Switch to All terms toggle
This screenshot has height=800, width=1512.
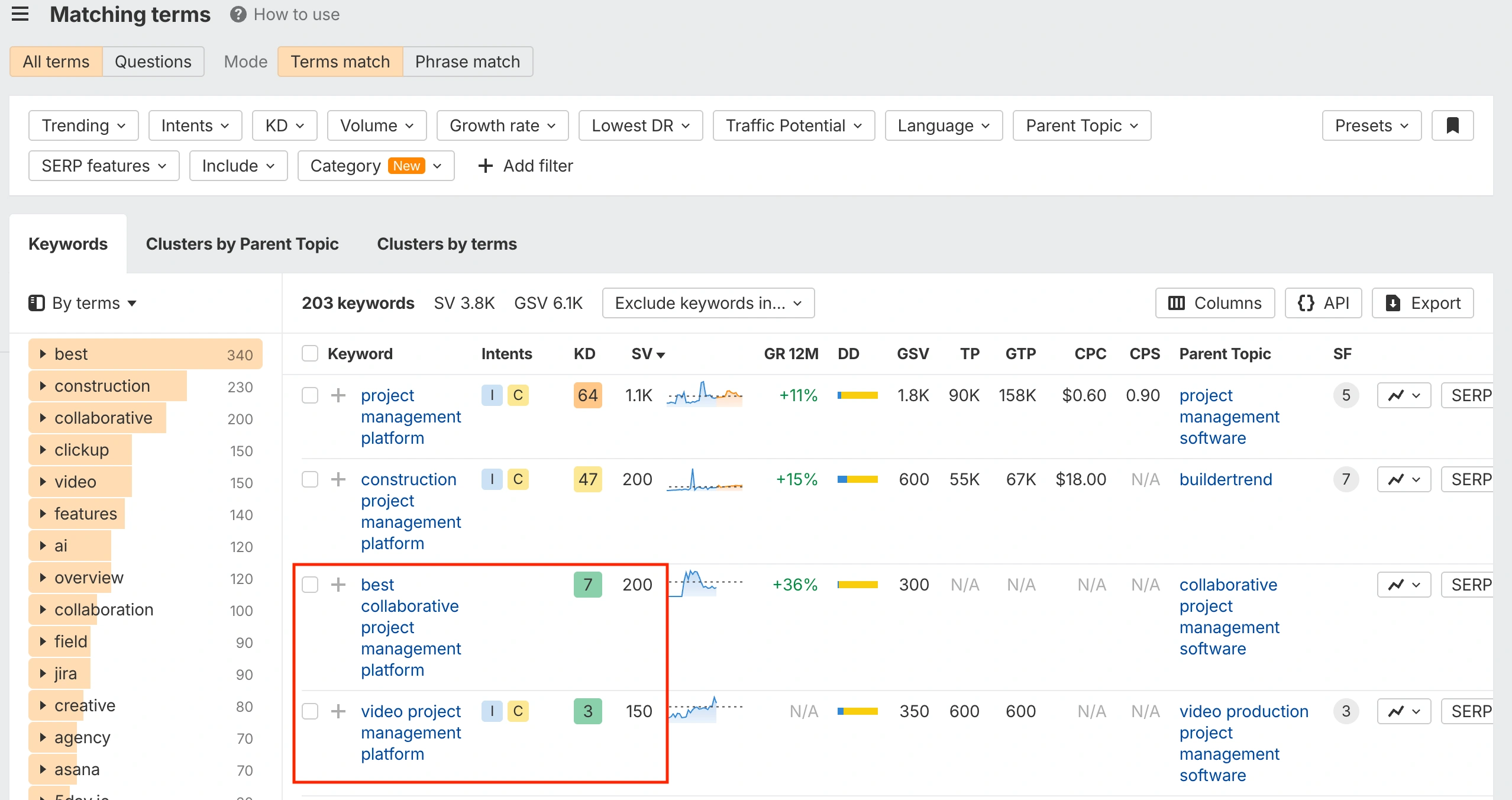click(56, 62)
